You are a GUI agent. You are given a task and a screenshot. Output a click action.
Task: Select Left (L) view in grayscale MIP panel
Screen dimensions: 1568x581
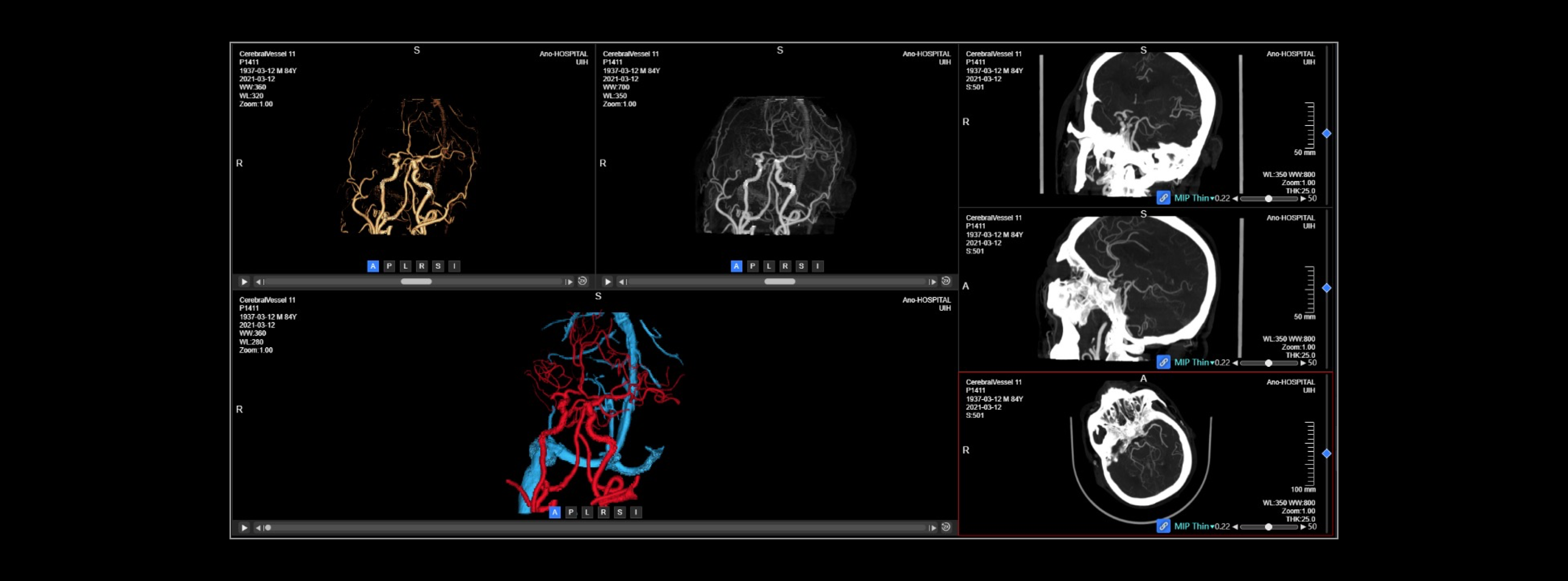(x=769, y=266)
